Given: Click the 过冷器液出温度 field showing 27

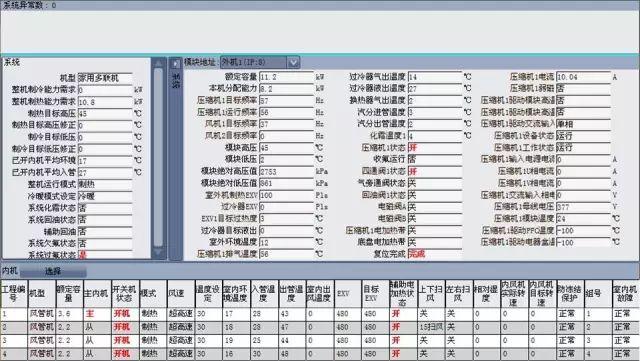Looking at the screenshot, I should coord(435,88).
